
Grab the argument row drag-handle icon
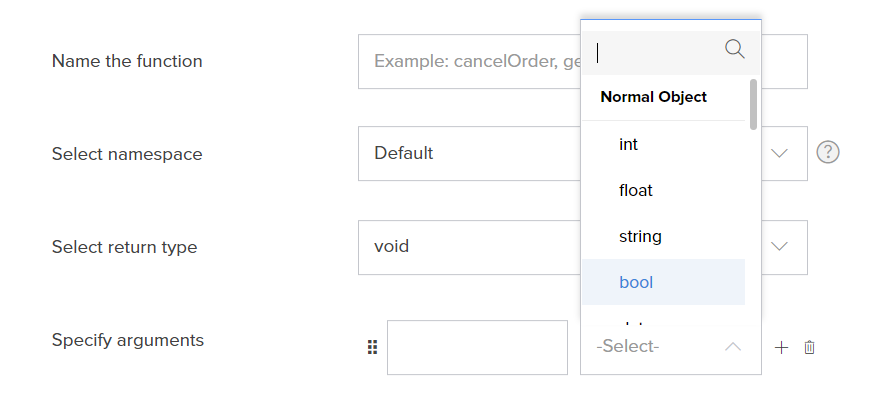pyautogui.click(x=372, y=347)
